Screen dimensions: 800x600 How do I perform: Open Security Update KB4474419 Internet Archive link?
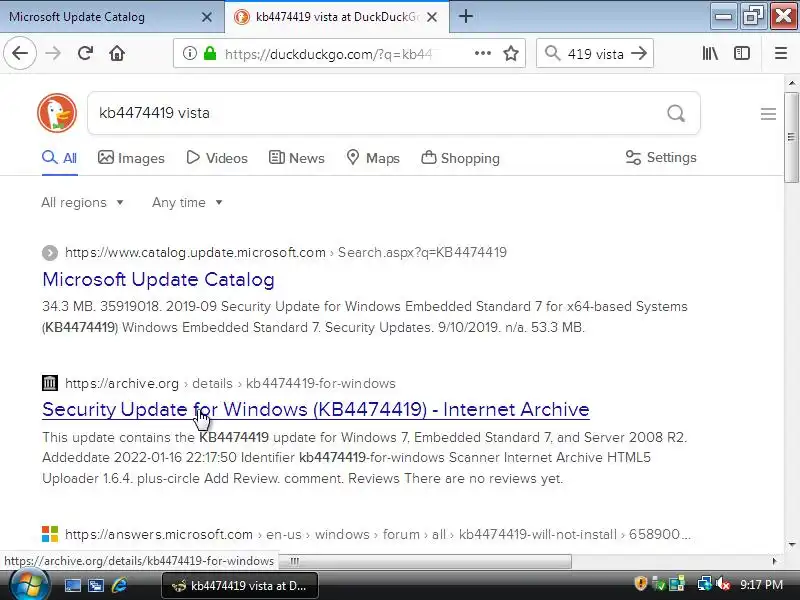316,410
